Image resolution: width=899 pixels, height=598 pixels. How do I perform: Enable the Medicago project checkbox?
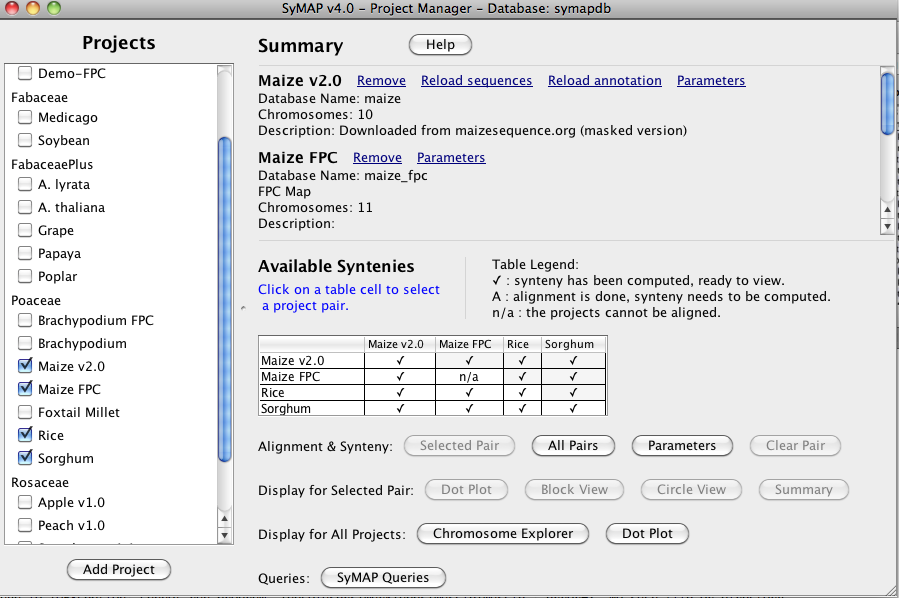coord(25,117)
